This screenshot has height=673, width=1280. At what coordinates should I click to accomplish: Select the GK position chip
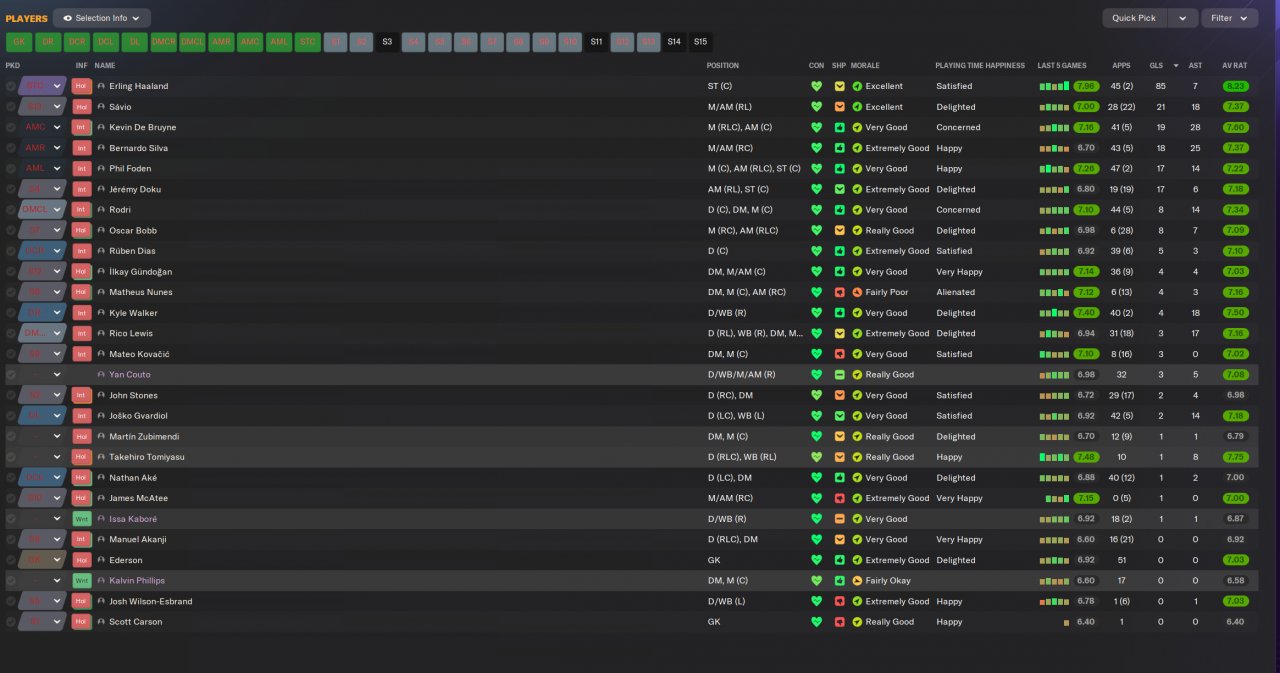[18, 42]
